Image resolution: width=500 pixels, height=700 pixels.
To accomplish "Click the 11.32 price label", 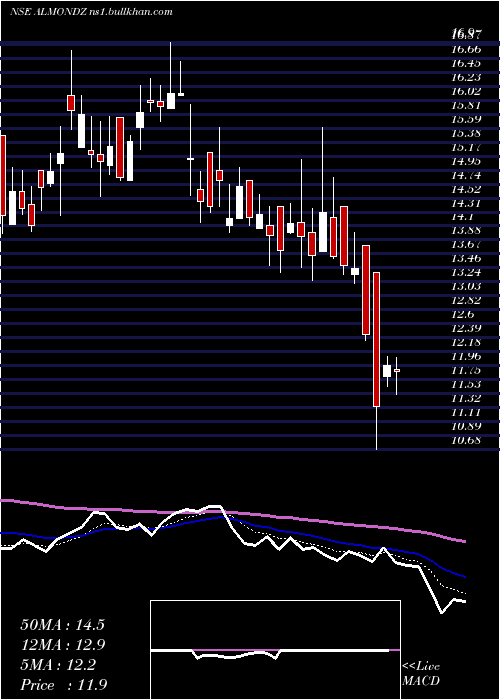I will coord(466,398).
